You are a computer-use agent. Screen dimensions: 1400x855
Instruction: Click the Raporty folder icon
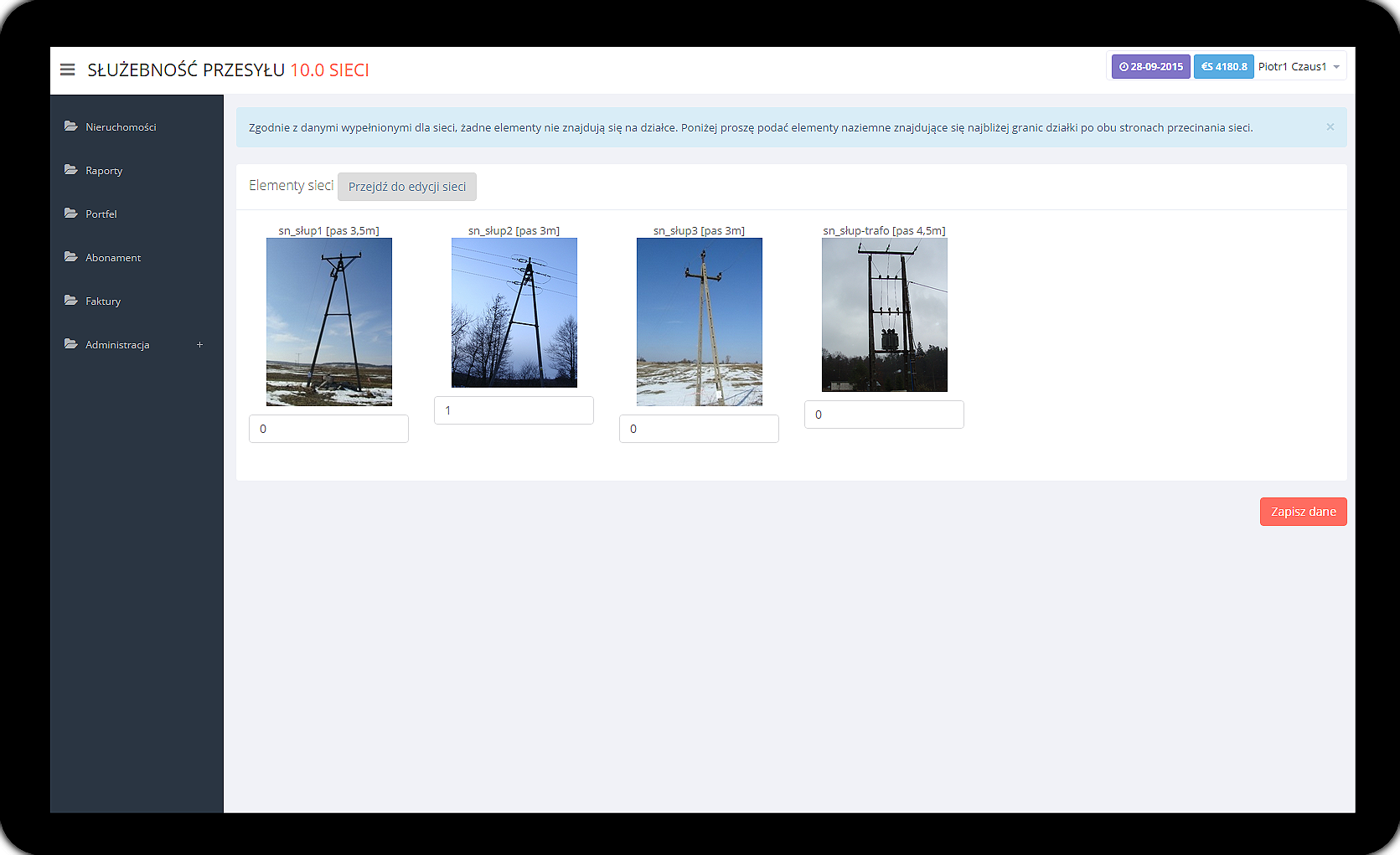[x=71, y=170]
